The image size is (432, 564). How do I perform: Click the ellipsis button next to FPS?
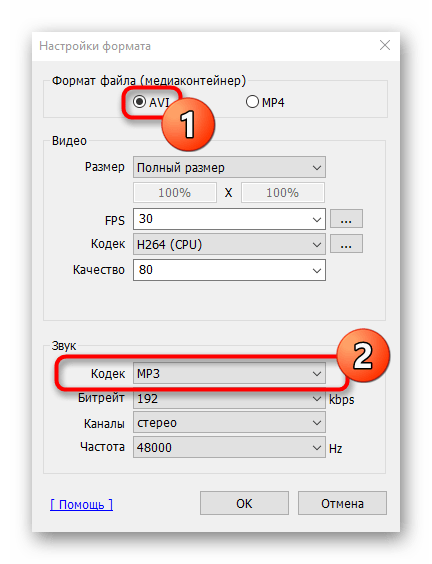pyautogui.click(x=346, y=219)
